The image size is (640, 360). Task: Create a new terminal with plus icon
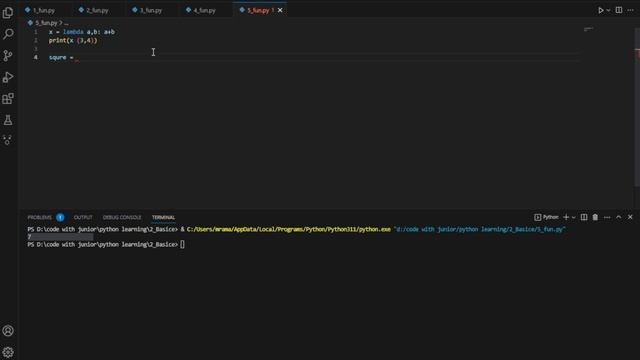click(x=566, y=217)
